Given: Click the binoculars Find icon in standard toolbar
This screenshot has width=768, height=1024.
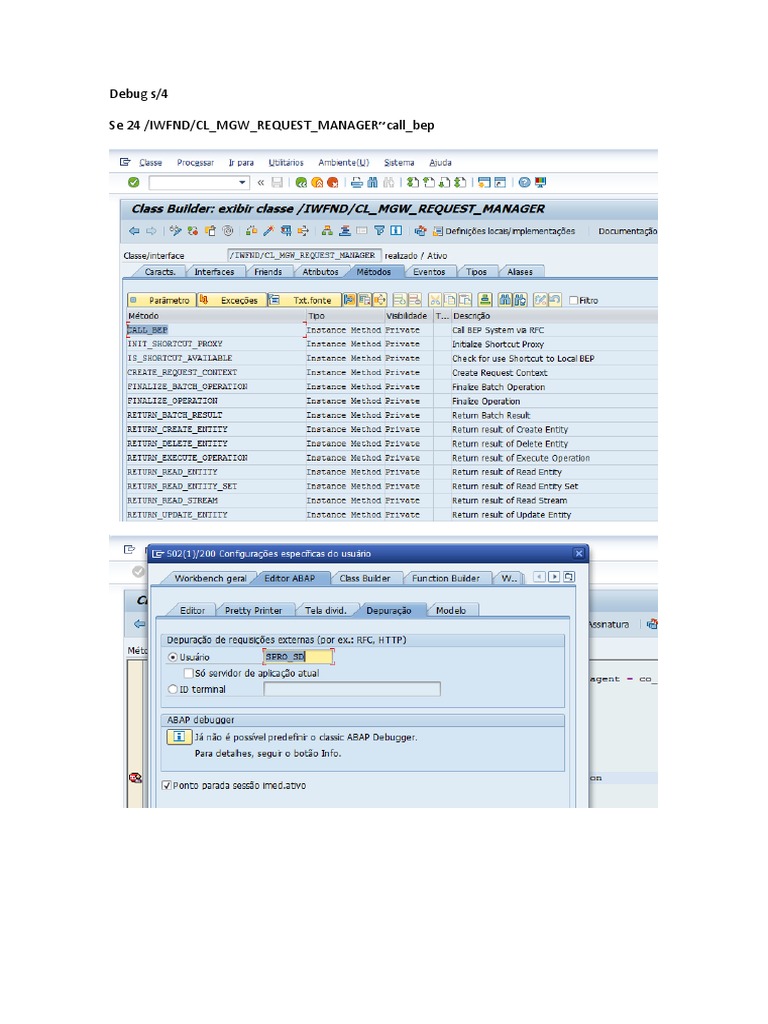Looking at the screenshot, I should coord(372,183).
